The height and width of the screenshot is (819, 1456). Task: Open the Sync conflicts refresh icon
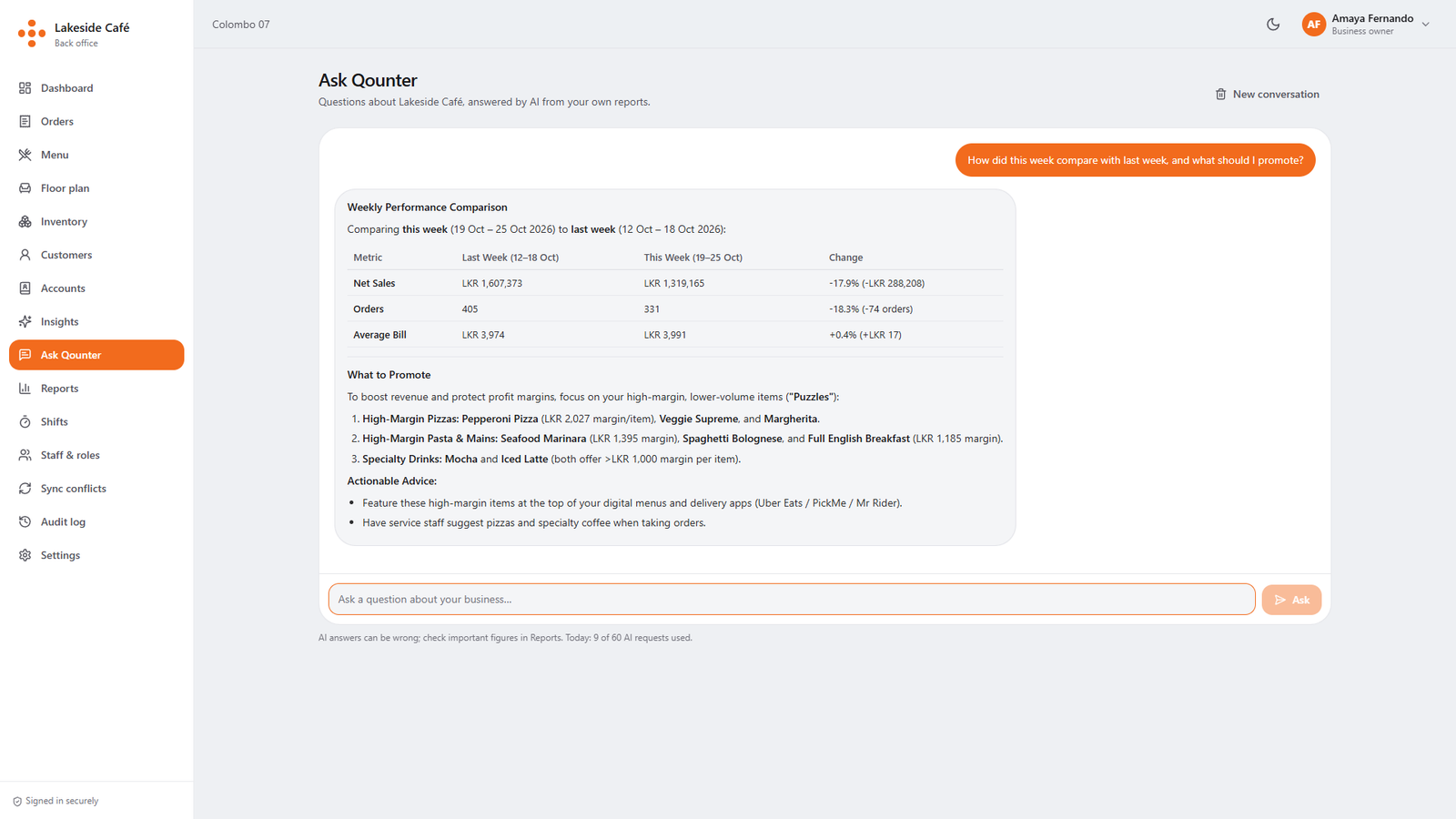tap(25, 489)
